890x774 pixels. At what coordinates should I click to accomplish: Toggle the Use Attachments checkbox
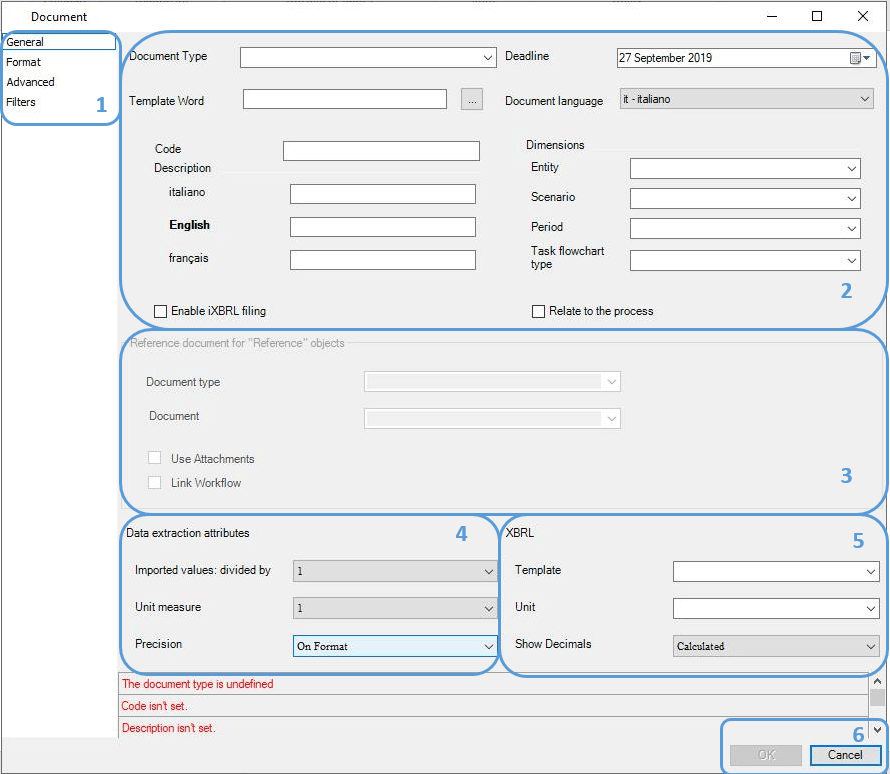[154, 458]
